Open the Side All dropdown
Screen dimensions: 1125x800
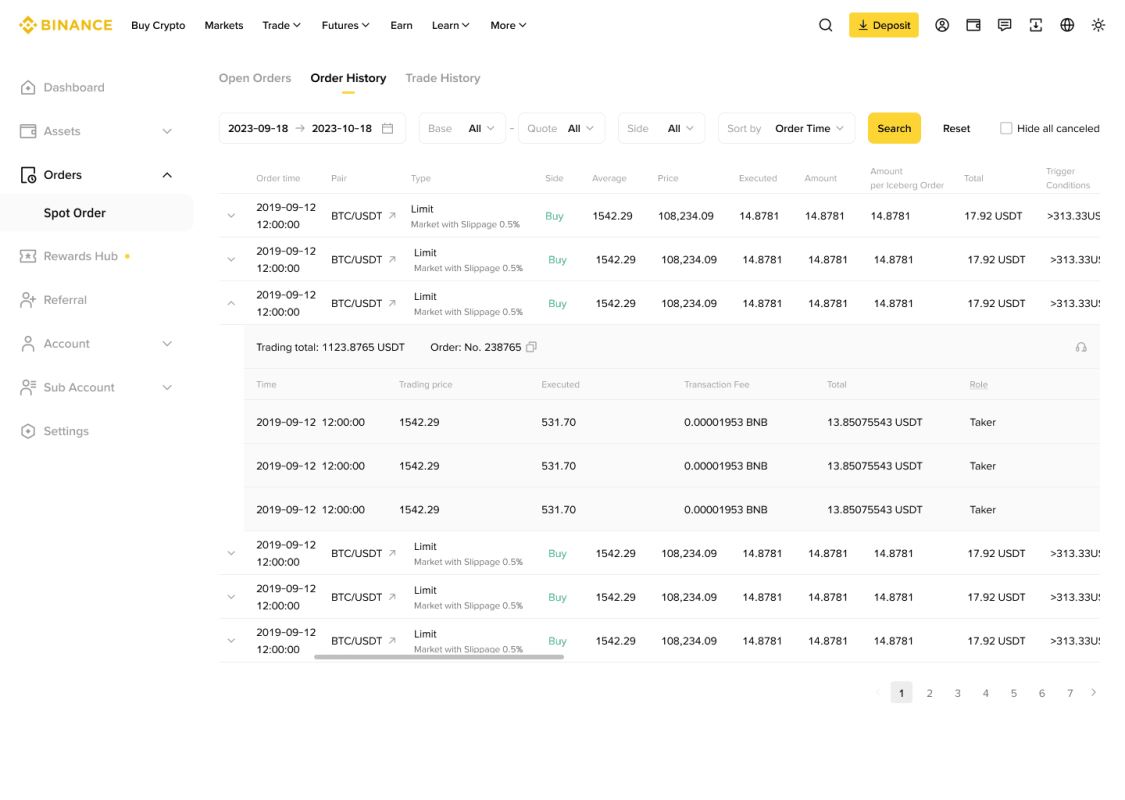[661, 128]
